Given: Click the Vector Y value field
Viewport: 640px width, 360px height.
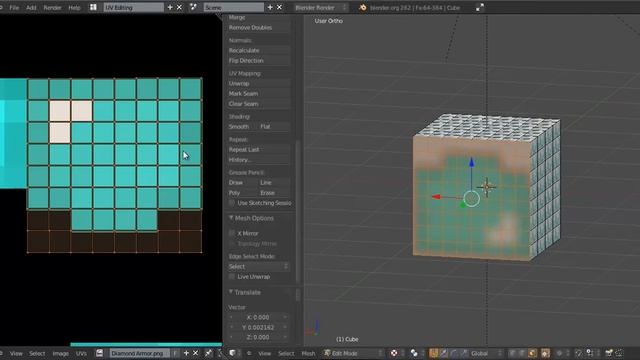Looking at the screenshot, I should click(x=258, y=327).
